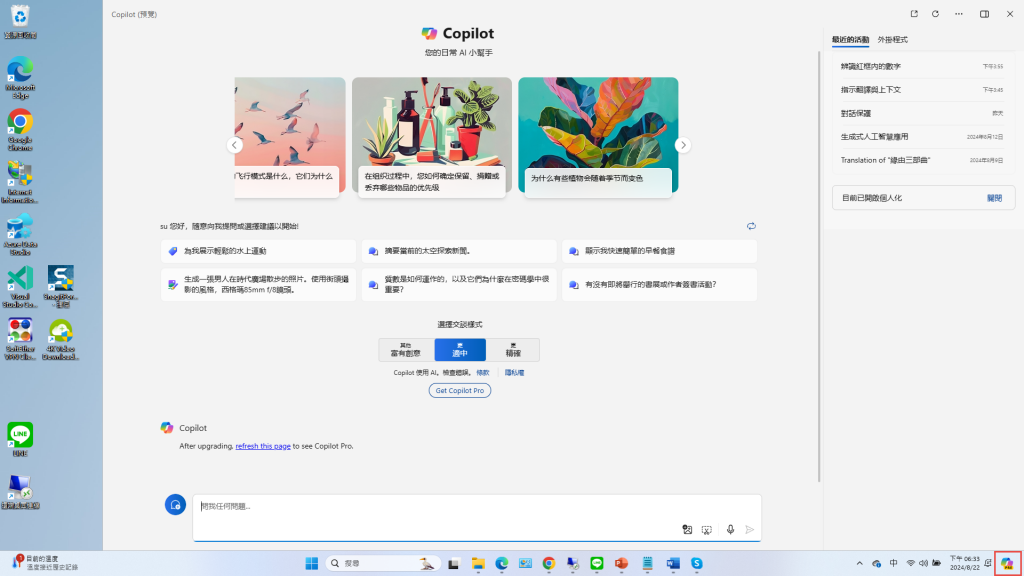Image resolution: width=1024 pixels, height=576 pixels.
Task: Switch to the 外掛程式 tab
Action: [893, 40]
